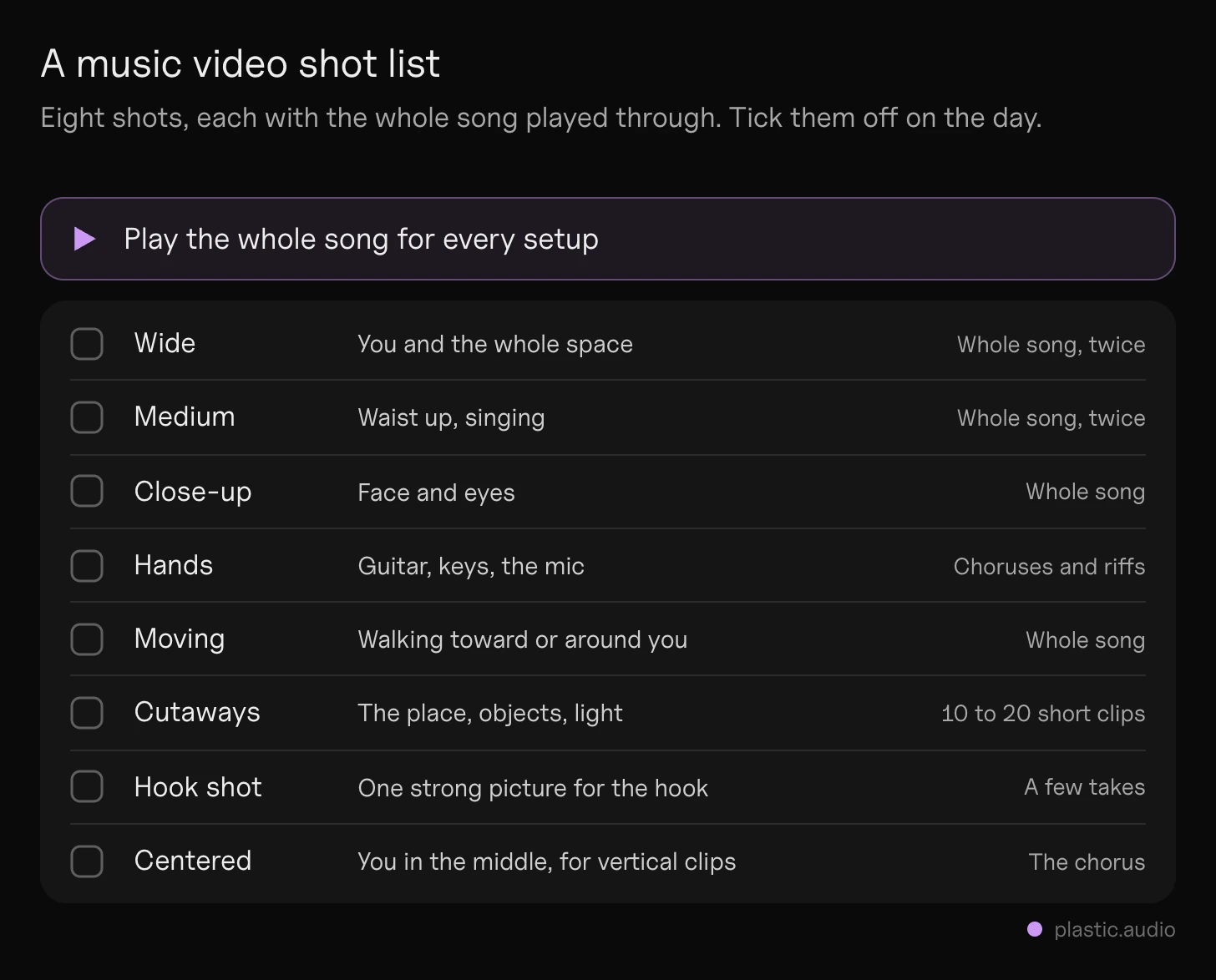Click "The chorus" text
1216x980 pixels.
(1087, 862)
